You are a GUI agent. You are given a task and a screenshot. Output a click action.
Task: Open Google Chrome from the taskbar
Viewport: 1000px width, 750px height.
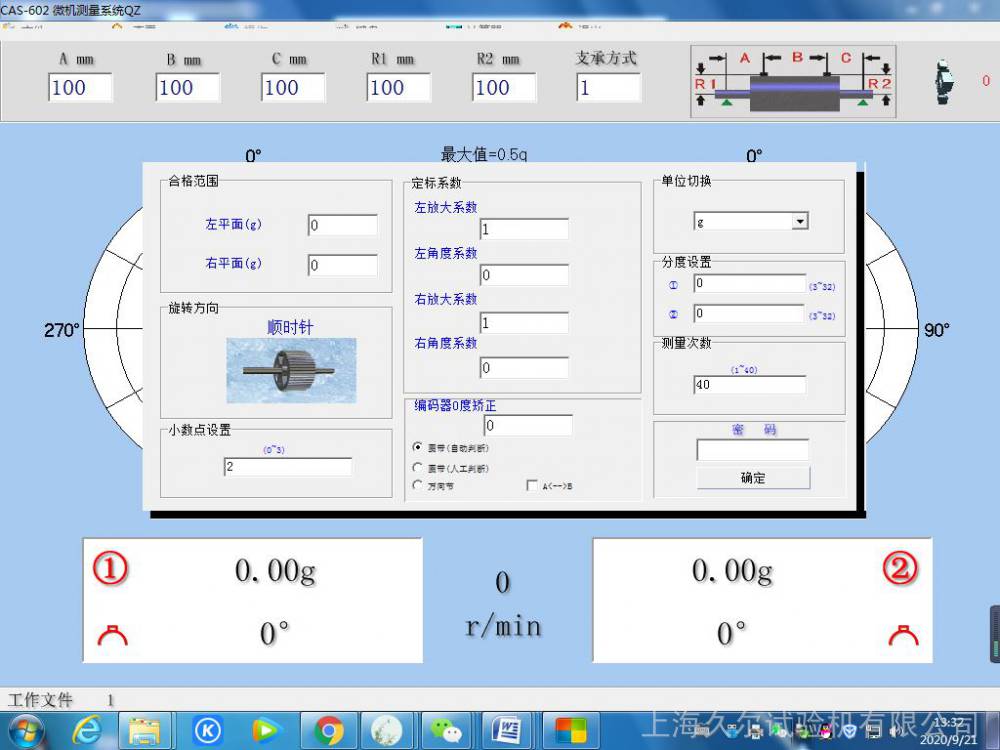click(x=329, y=731)
